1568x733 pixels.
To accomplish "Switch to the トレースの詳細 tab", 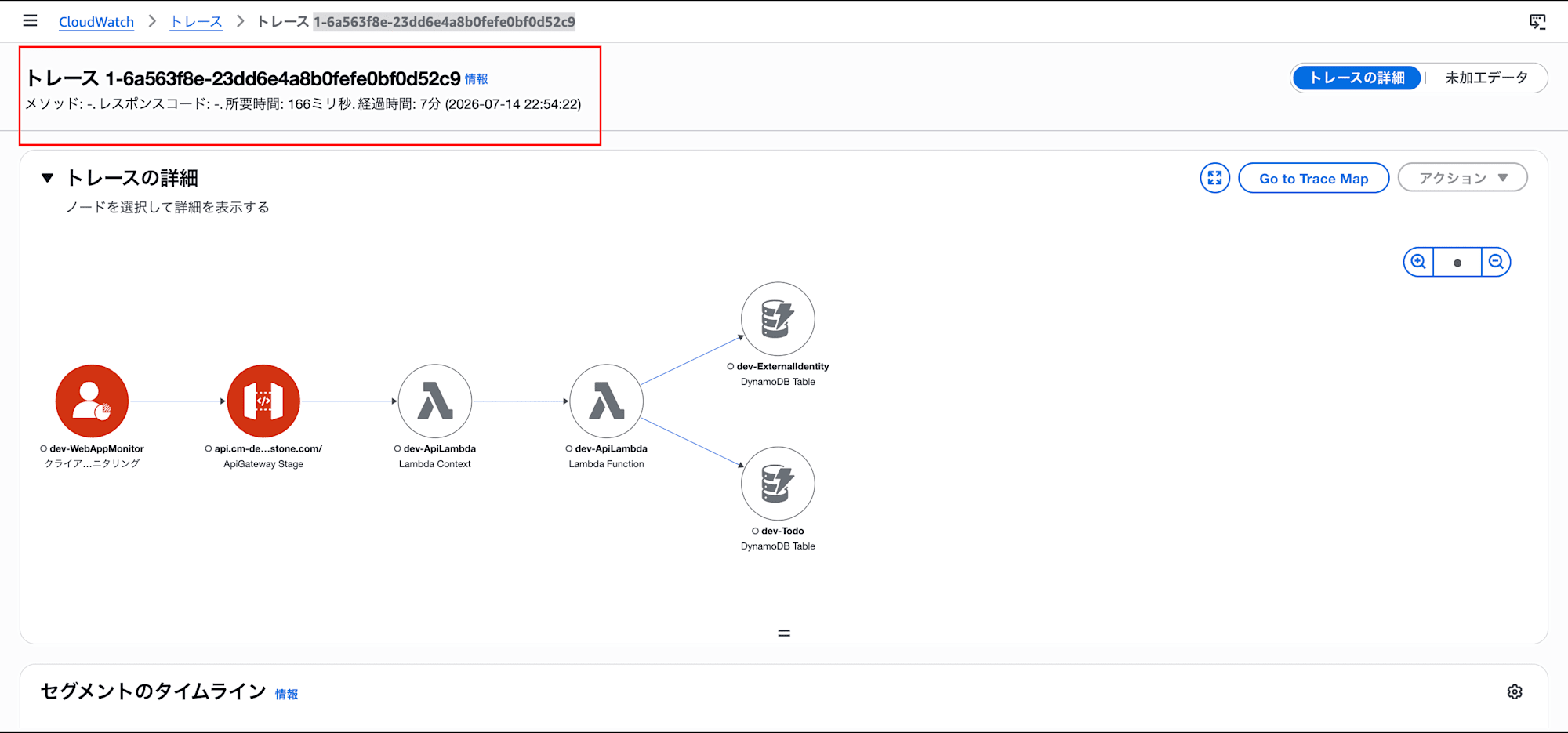I will [x=1357, y=78].
